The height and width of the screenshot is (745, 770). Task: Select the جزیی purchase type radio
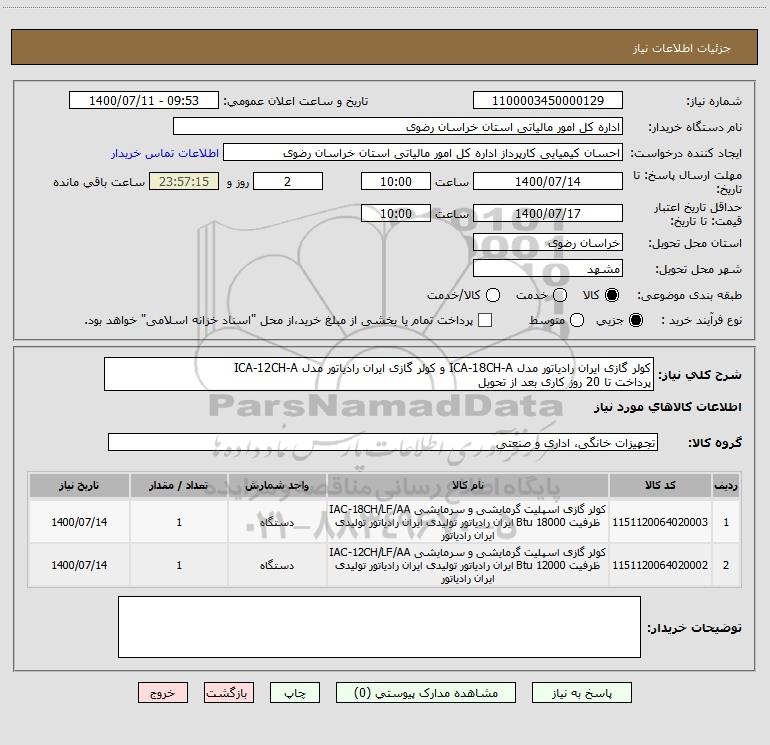635,320
